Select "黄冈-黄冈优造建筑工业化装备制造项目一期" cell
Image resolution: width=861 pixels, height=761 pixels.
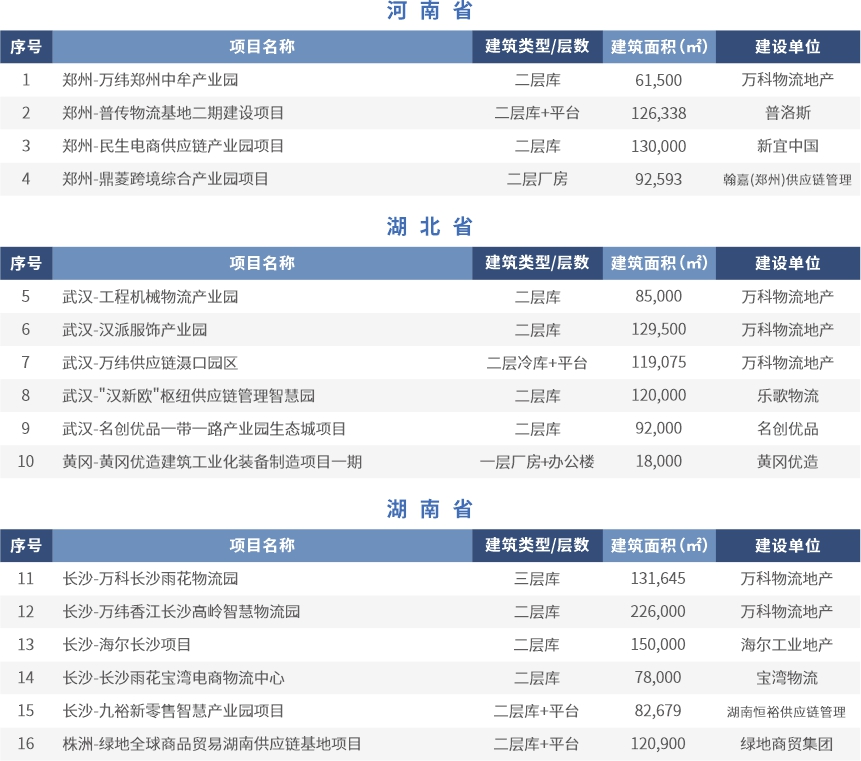click(x=212, y=462)
